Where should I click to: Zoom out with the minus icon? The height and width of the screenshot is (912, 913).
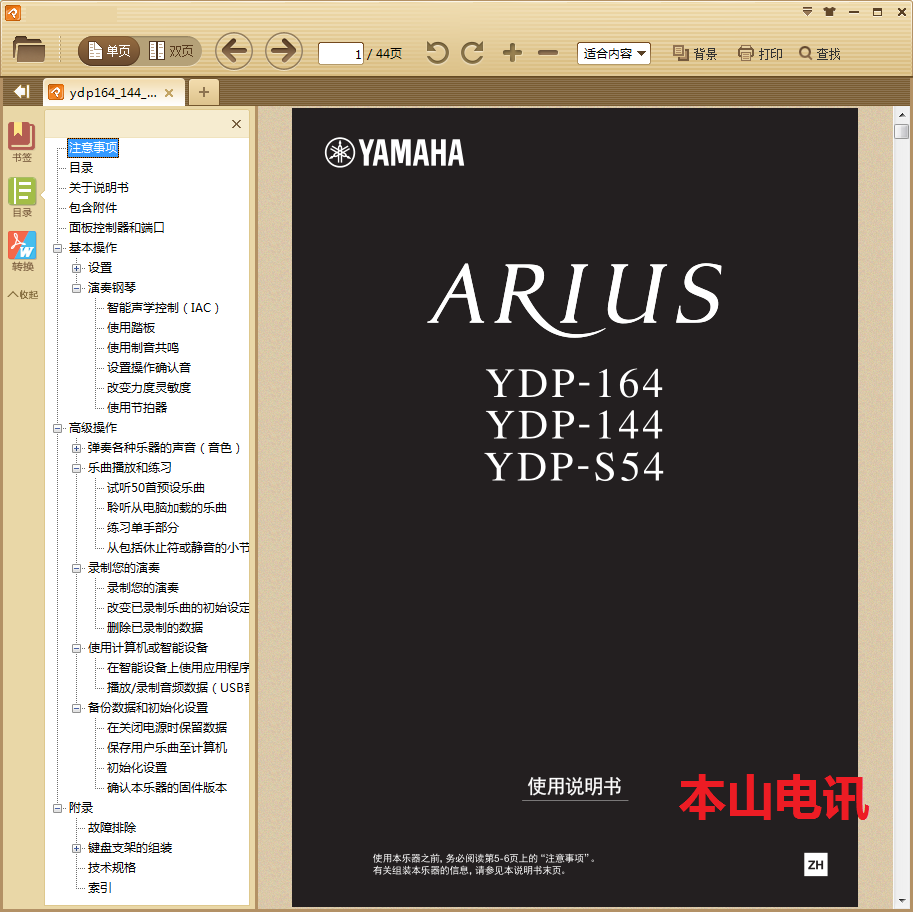pos(548,53)
